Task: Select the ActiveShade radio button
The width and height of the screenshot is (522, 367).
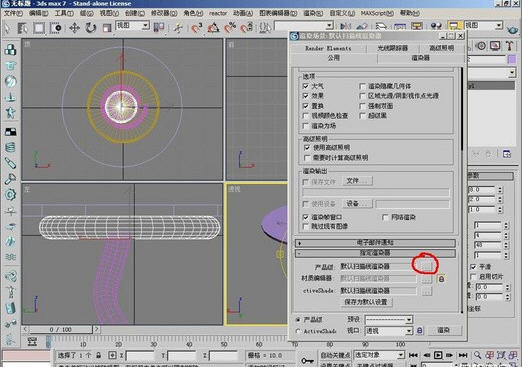Action: point(298,331)
